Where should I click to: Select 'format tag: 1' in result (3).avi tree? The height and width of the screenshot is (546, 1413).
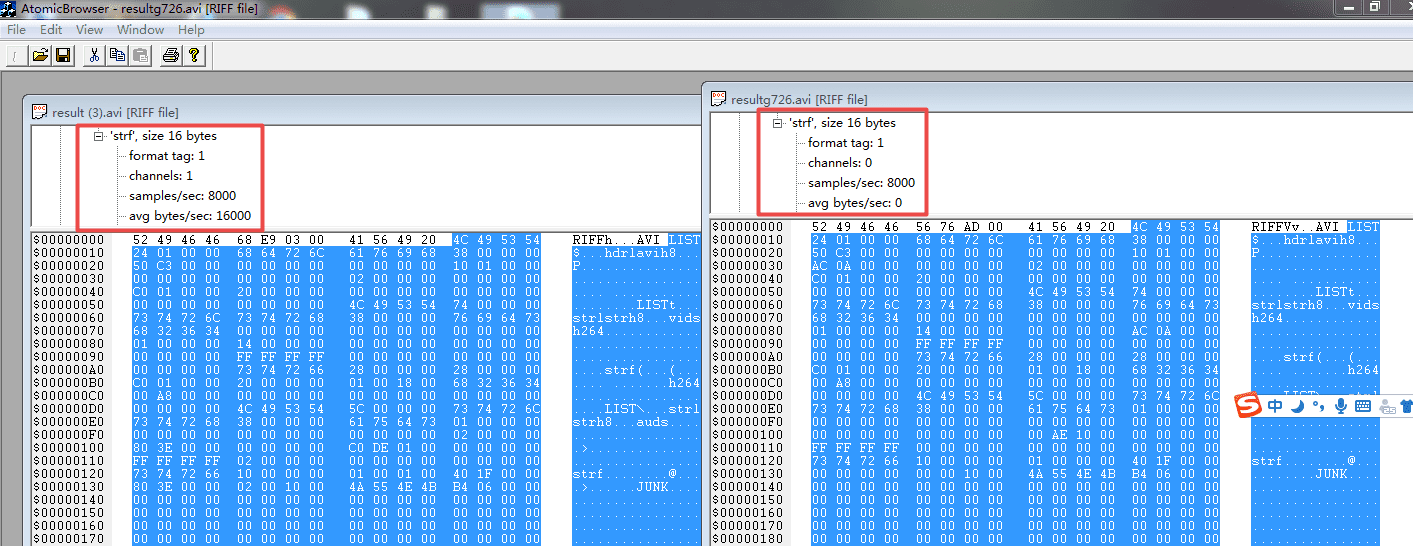click(x=166, y=156)
